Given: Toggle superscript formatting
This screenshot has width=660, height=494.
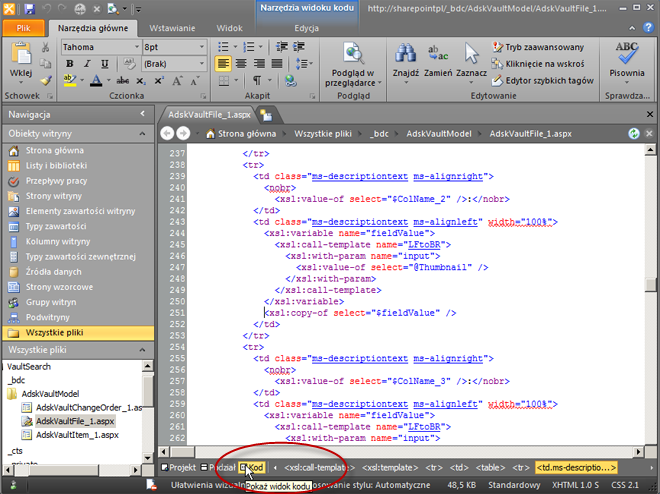Looking at the screenshot, I should pos(159,80).
